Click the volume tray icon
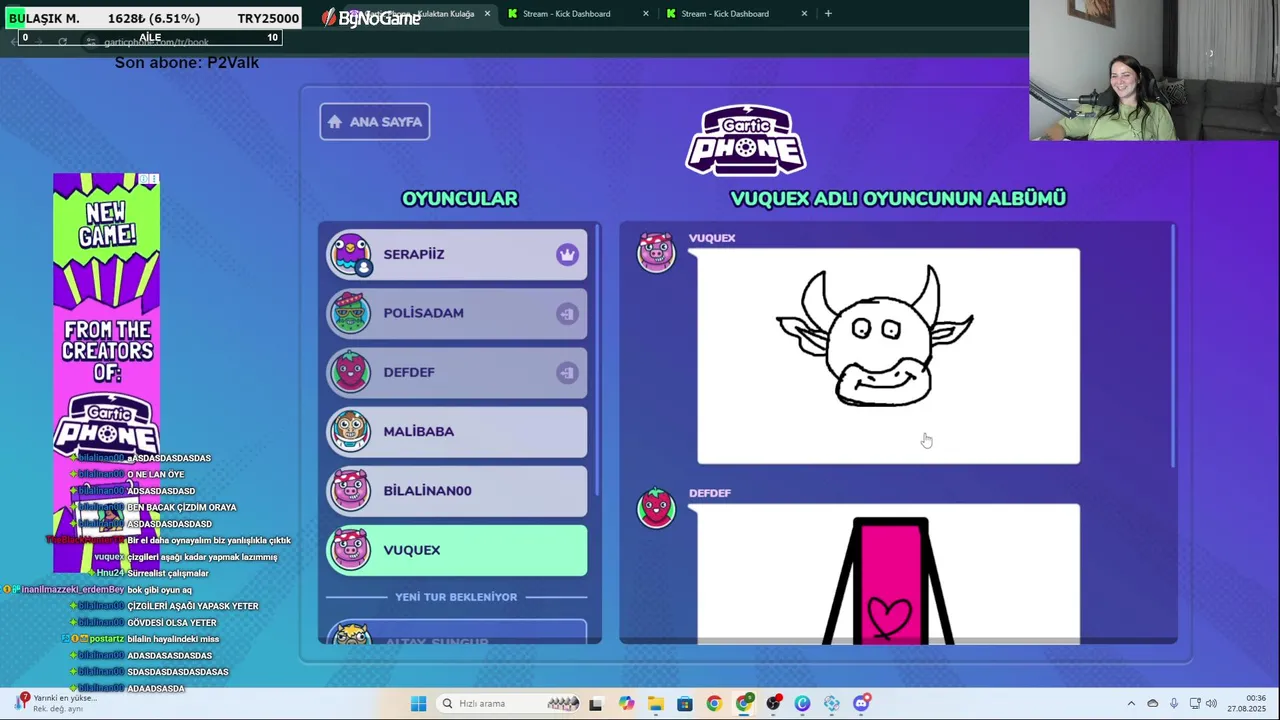 pyautogui.click(x=1211, y=704)
